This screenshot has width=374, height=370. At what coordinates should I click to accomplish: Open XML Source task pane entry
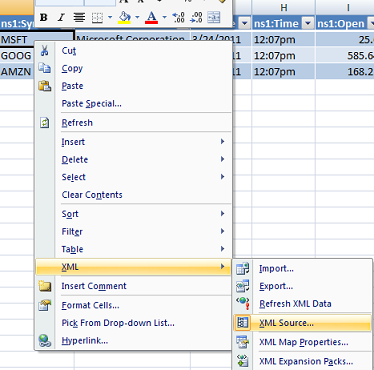tap(302, 323)
